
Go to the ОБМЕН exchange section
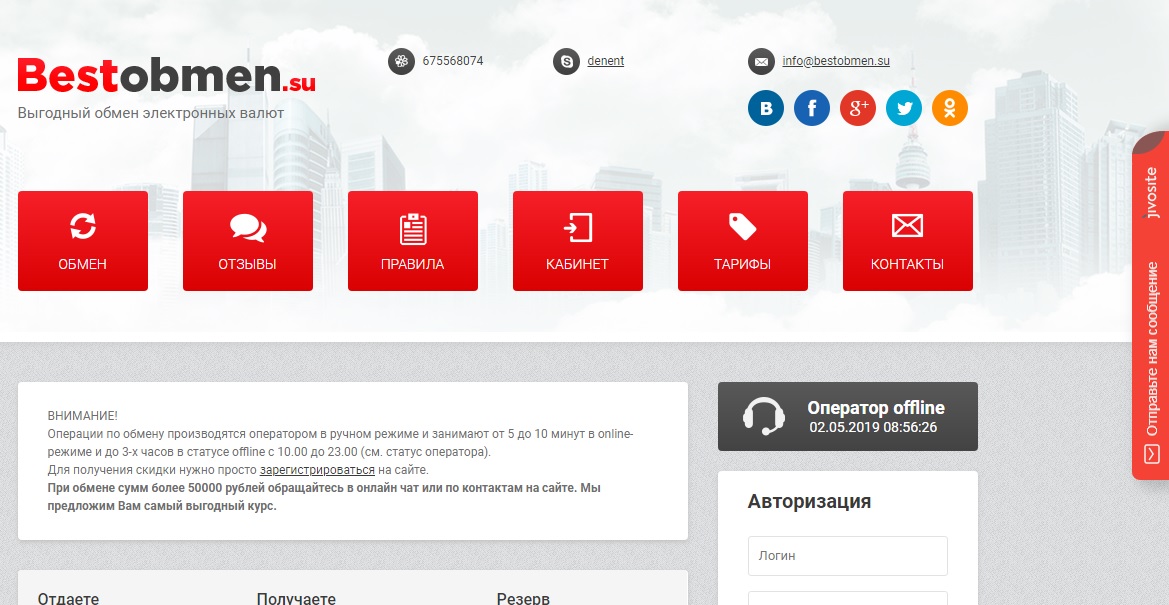pos(83,241)
